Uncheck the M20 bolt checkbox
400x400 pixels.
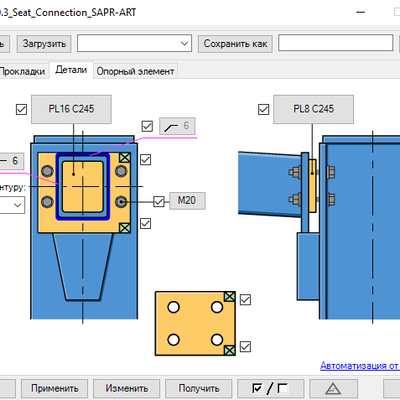click(159, 201)
